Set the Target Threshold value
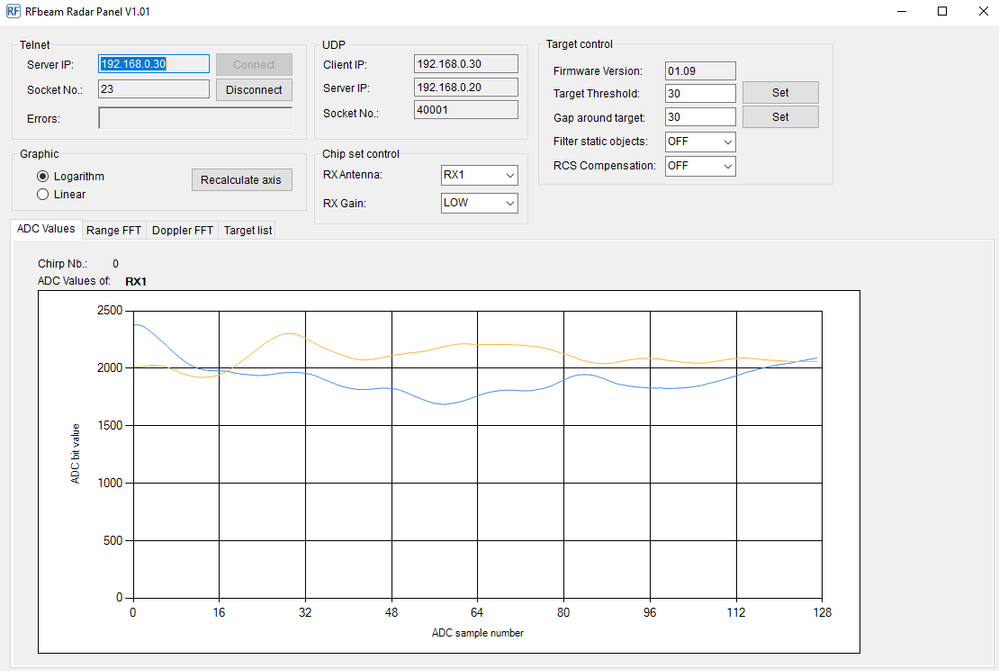The height and width of the screenshot is (671, 999). (780, 92)
